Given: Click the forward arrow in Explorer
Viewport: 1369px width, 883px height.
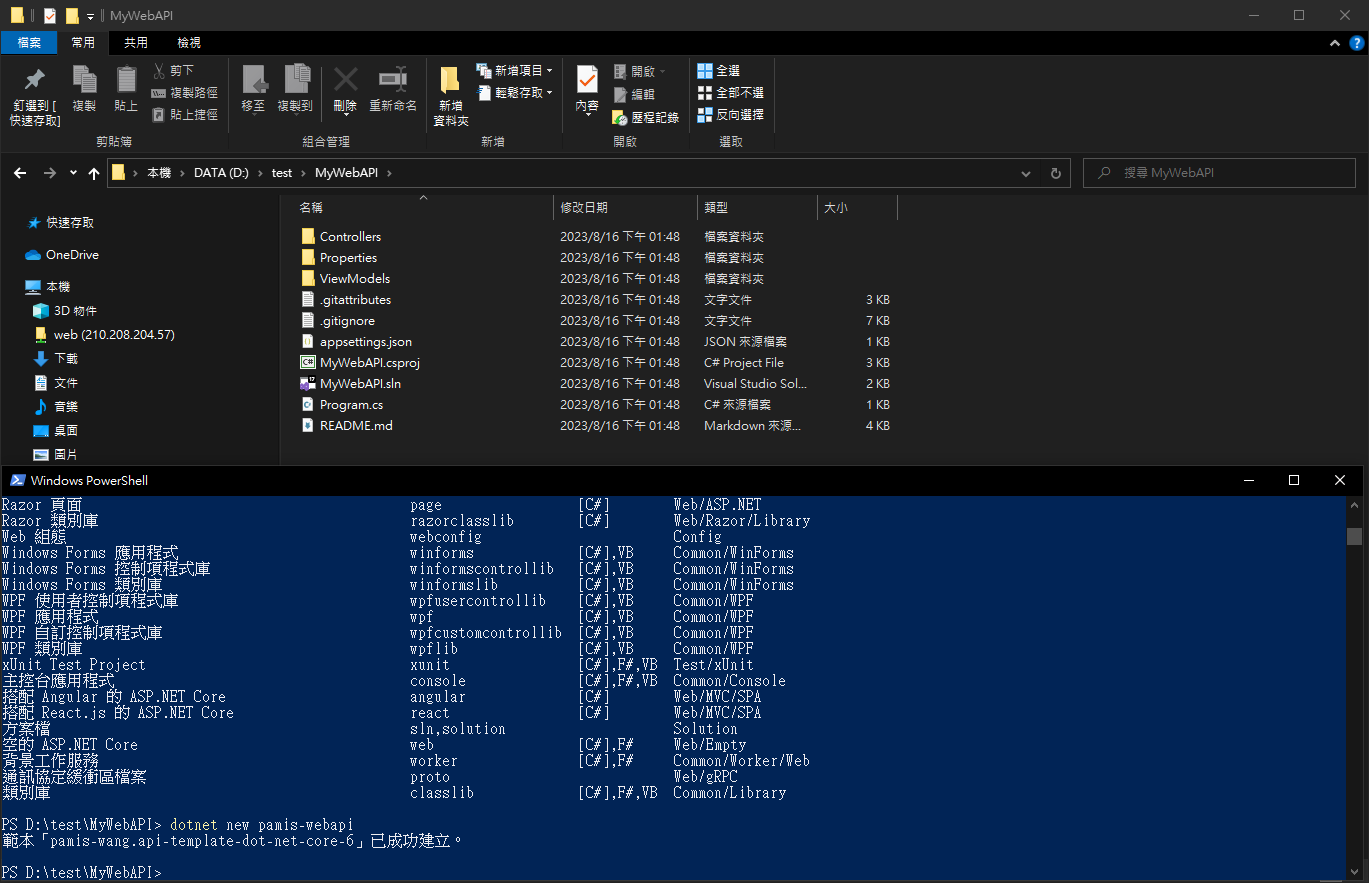Looking at the screenshot, I should (50, 173).
